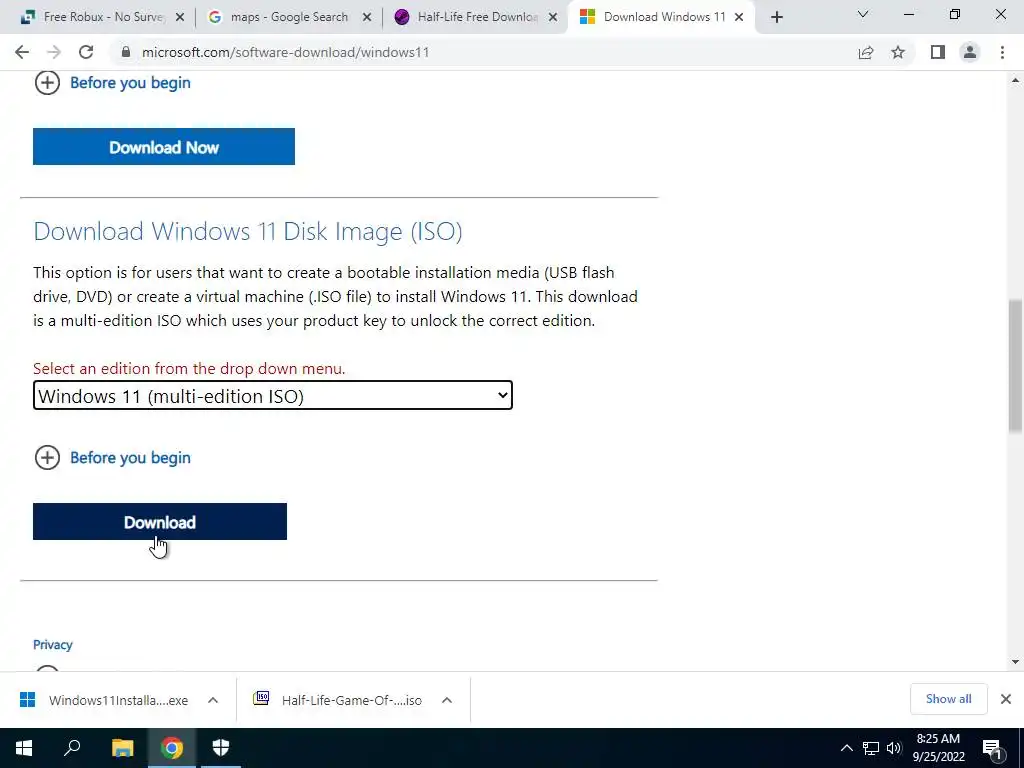Open network status tray icon
The width and height of the screenshot is (1024, 768).
871,748
